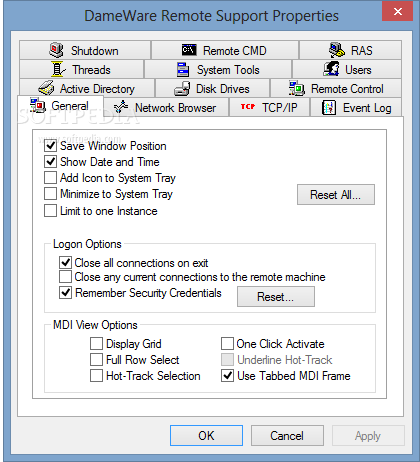Switch to the Disk Drives tab
The width and height of the screenshot is (420, 462).
212,89
